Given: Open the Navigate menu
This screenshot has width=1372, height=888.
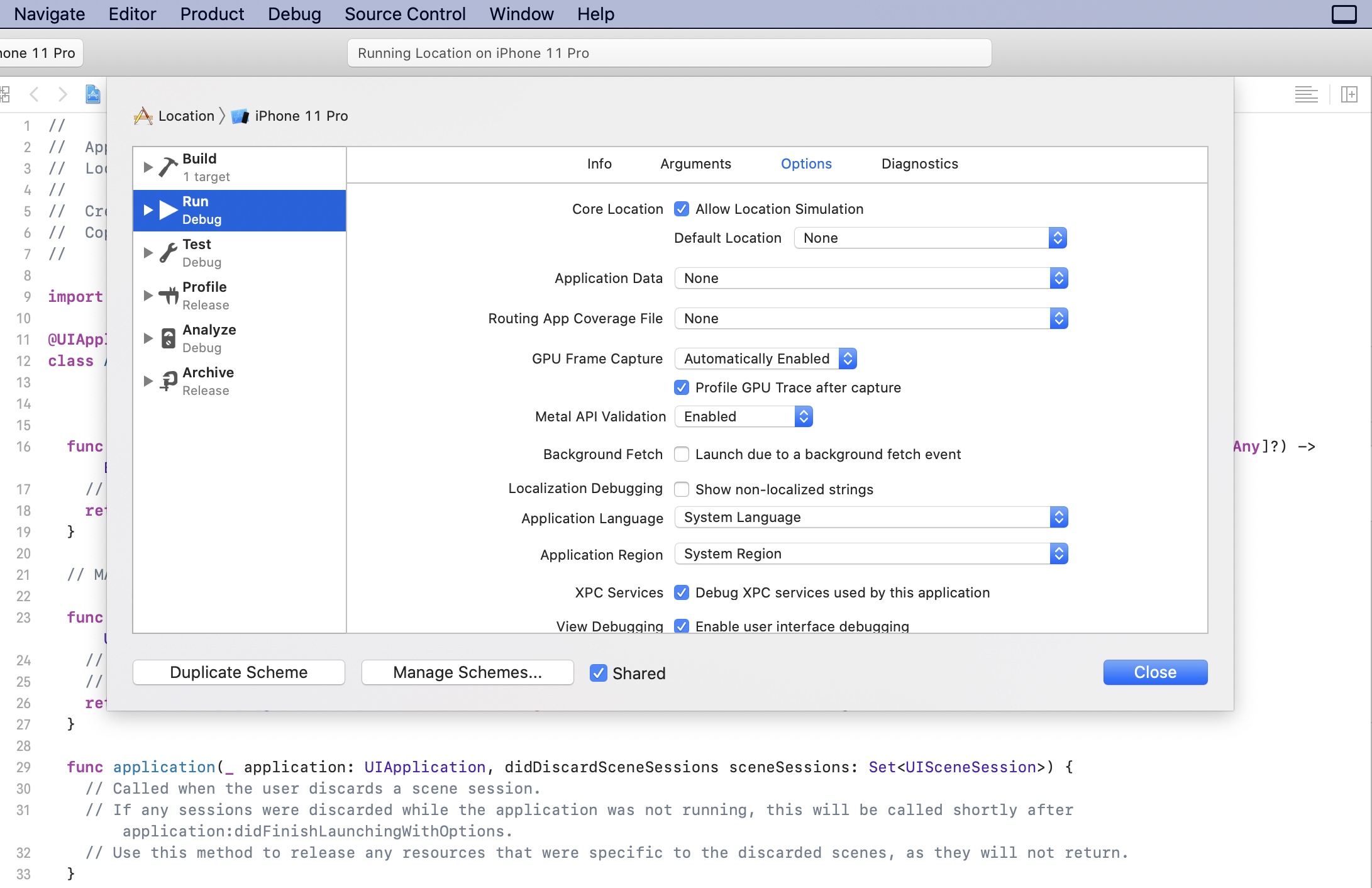Looking at the screenshot, I should 49,14.
